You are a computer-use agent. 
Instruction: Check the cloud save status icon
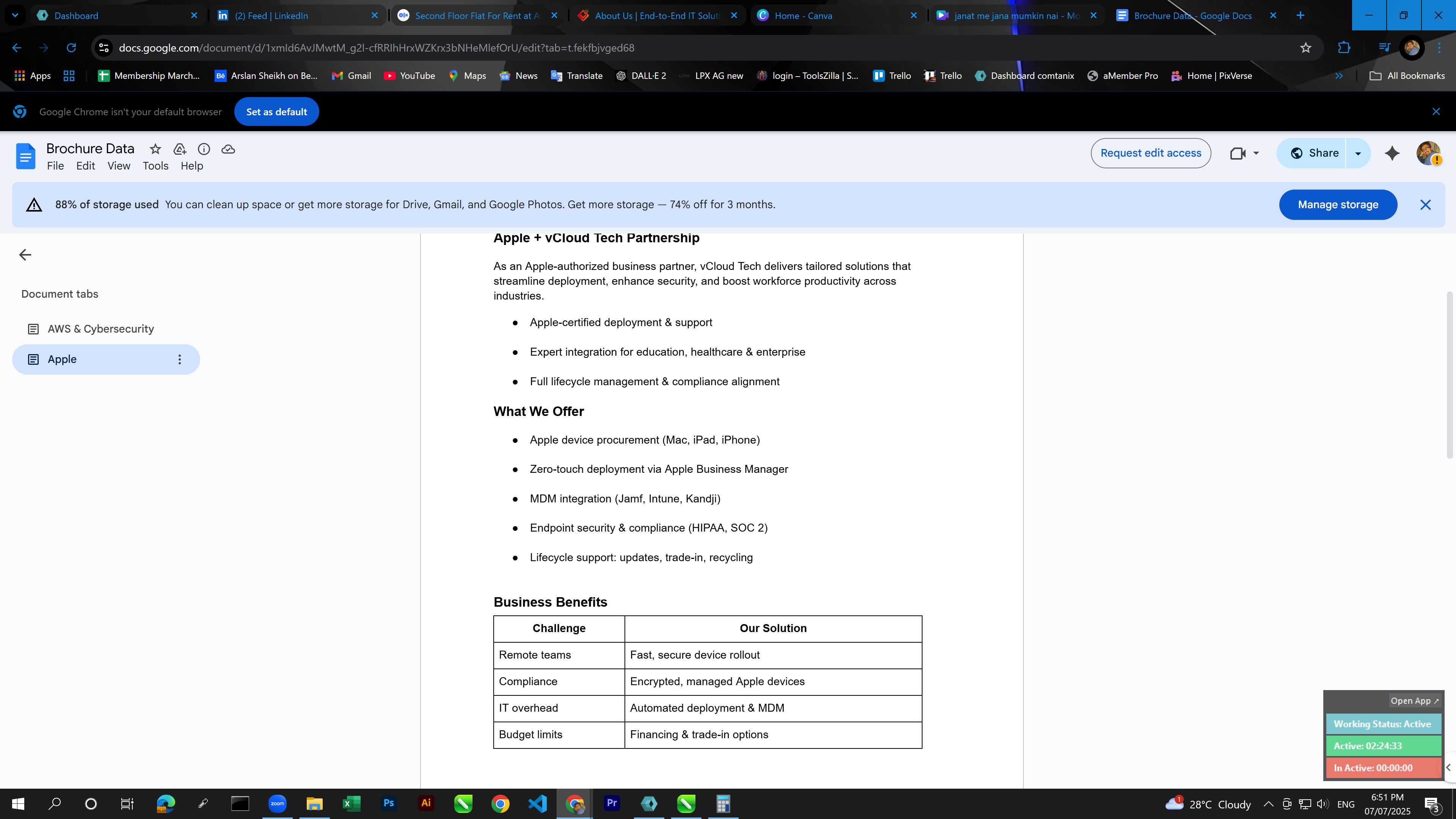click(x=228, y=149)
